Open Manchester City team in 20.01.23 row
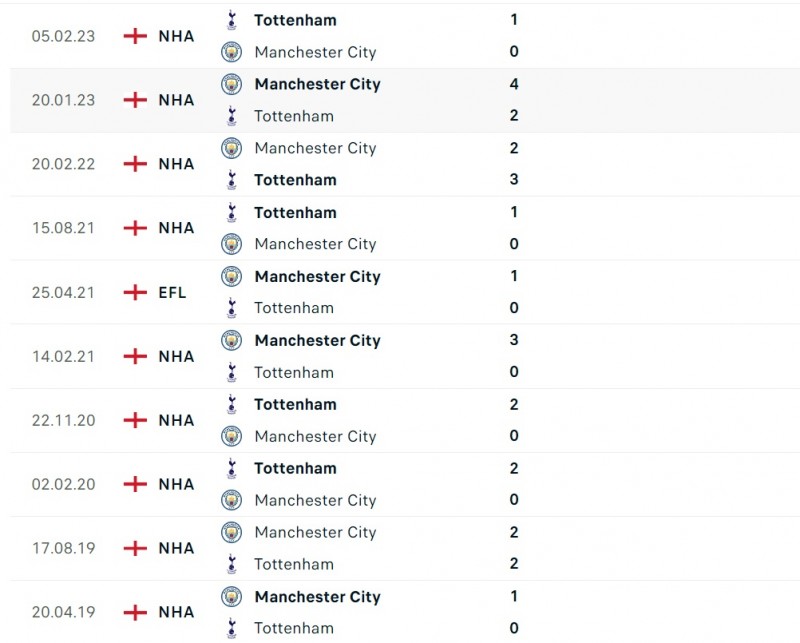The width and height of the screenshot is (800, 643). click(x=317, y=84)
